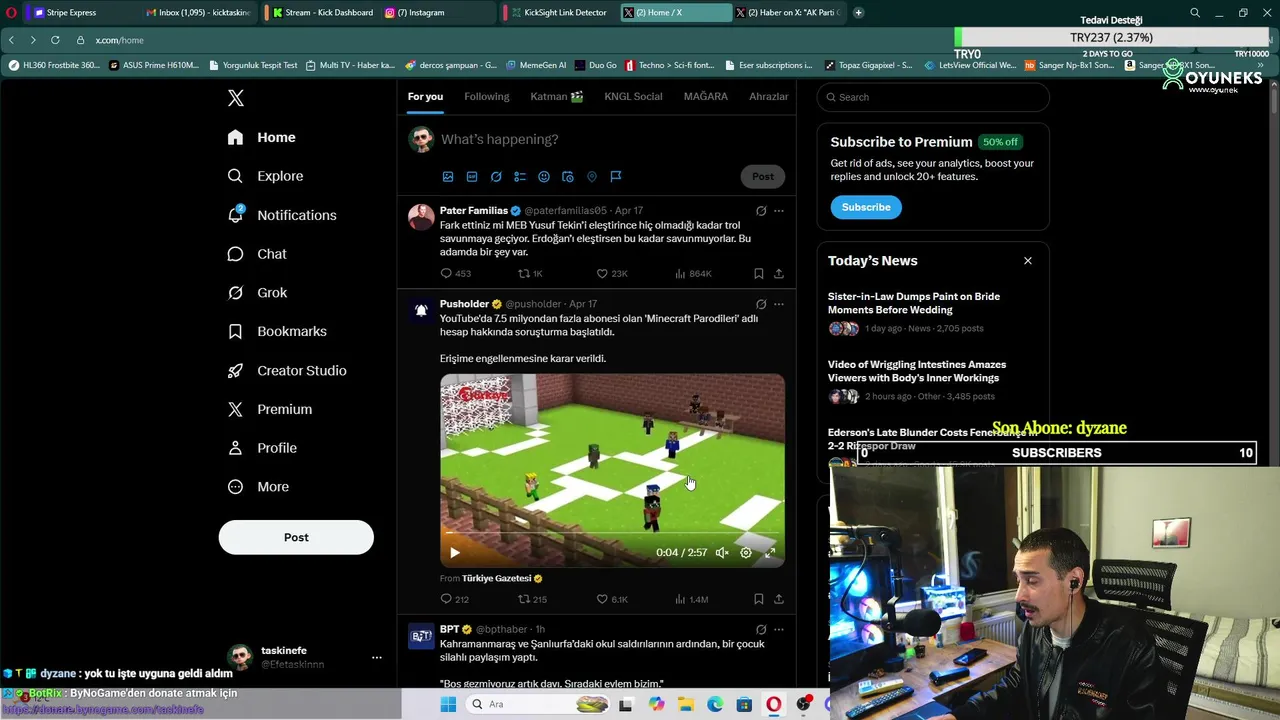Viewport: 1280px width, 720px height.
Task: Open Pater Familias profile avatar
Action: (x=421, y=218)
